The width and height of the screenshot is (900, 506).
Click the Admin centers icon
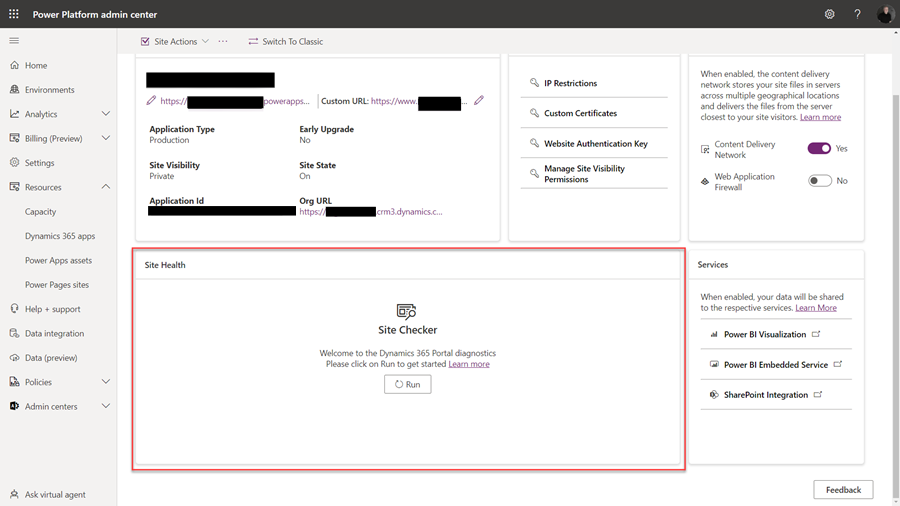point(14,406)
